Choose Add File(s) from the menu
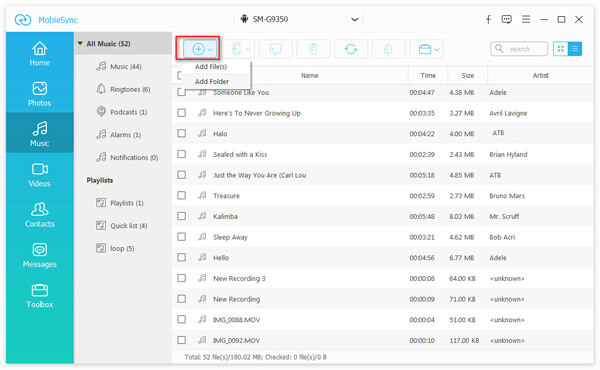This screenshot has height=370, width=600. point(211,67)
